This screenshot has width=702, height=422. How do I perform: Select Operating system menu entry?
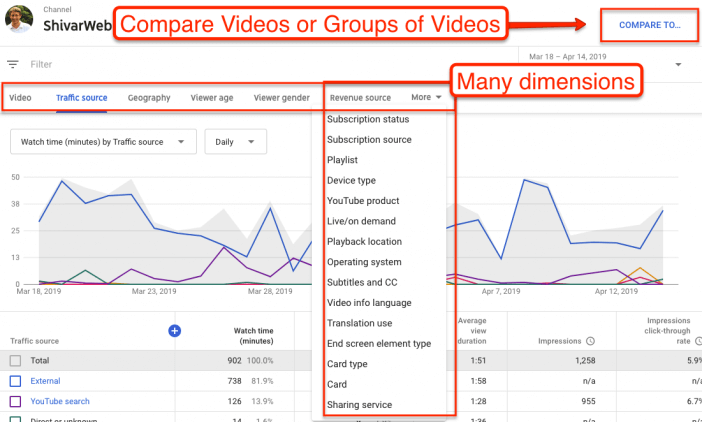(364, 262)
